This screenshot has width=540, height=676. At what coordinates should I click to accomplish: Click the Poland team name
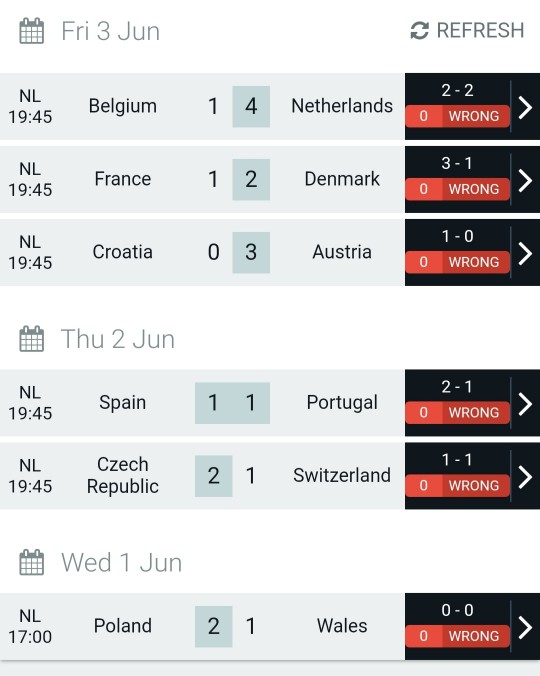pyautogui.click(x=123, y=626)
